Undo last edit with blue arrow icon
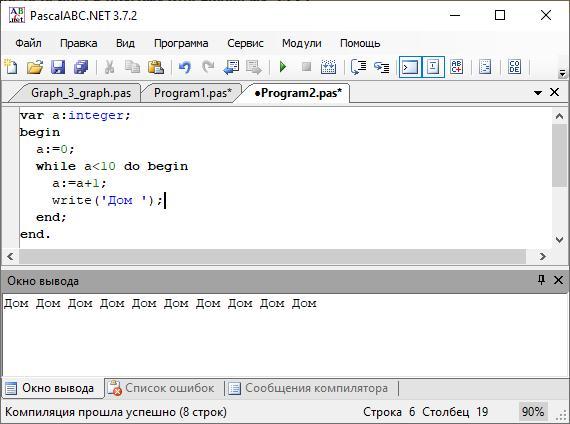Image resolution: width=570 pixels, height=424 pixels. [185, 67]
